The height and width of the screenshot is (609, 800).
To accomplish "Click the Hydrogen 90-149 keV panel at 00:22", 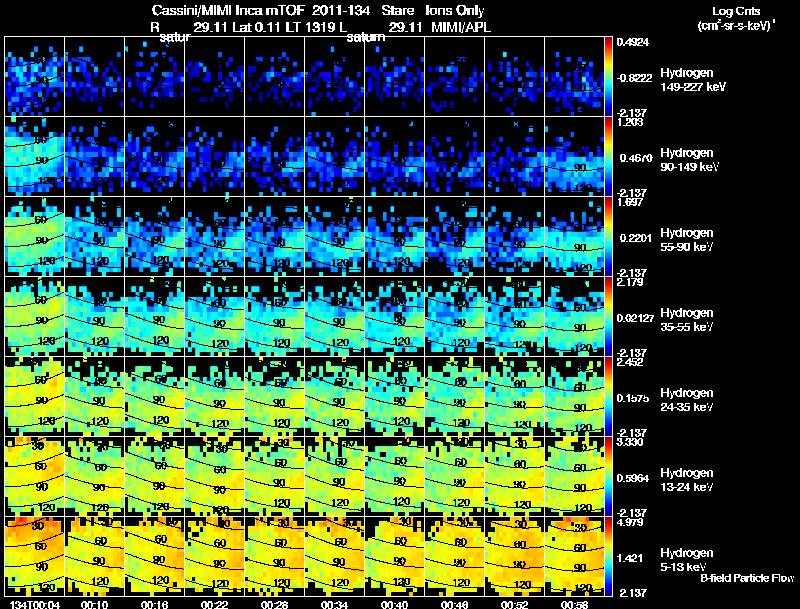I will 214,157.
